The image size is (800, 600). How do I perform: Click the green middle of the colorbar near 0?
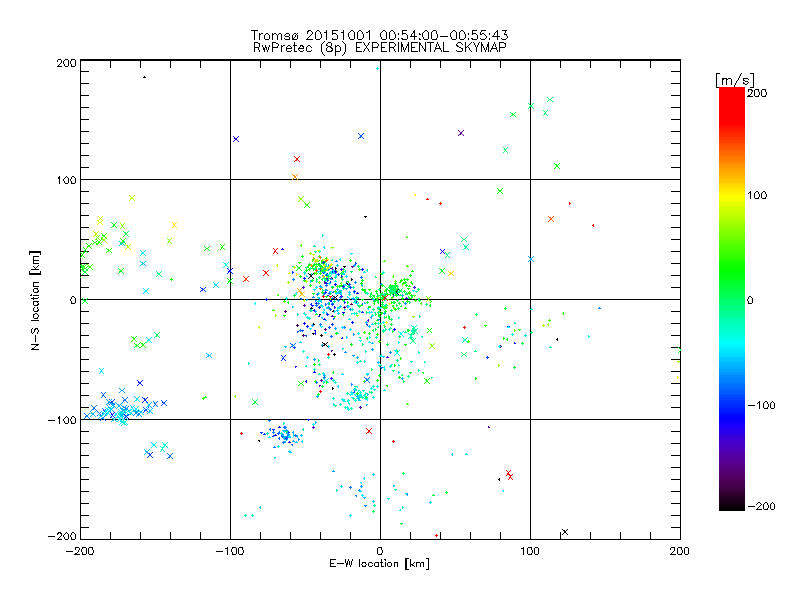(x=732, y=299)
